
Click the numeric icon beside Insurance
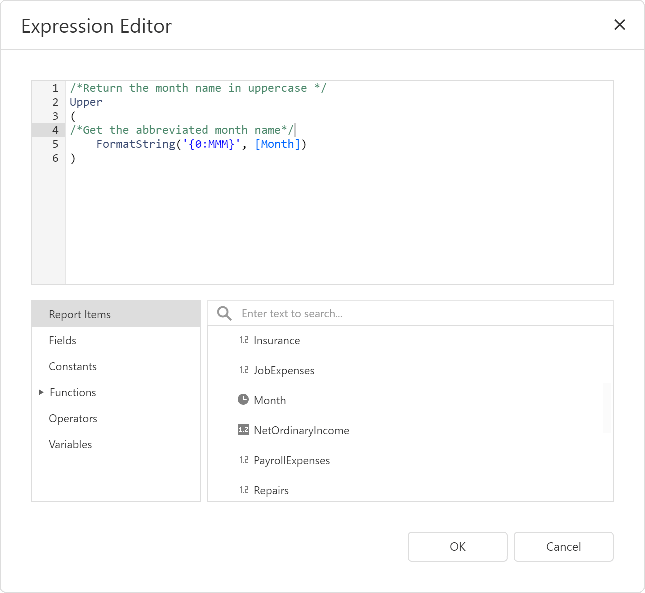tap(243, 340)
